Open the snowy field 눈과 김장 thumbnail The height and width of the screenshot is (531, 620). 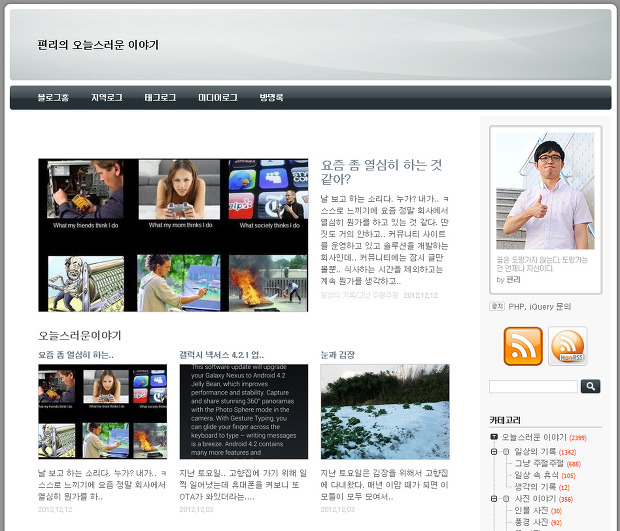(384, 411)
